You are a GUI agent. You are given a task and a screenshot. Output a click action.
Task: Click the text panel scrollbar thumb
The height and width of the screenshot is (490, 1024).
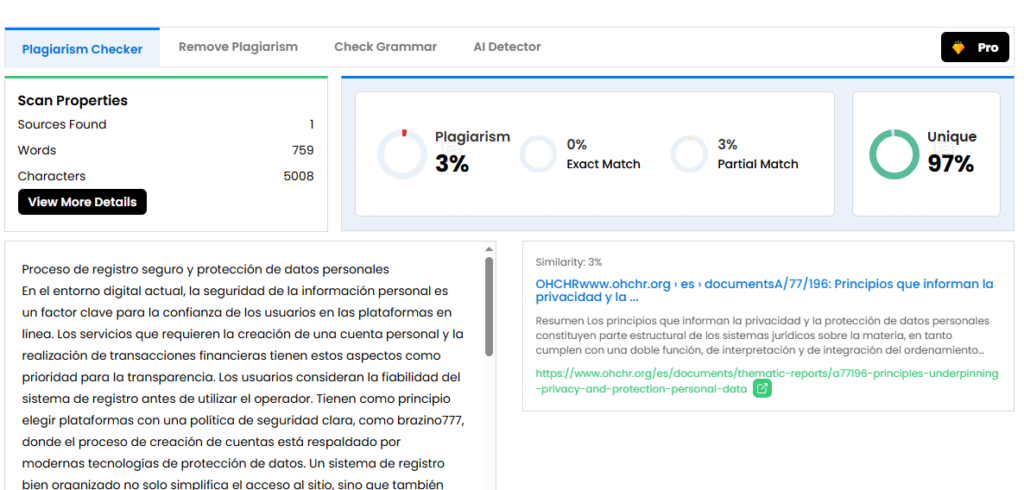(489, 305)
